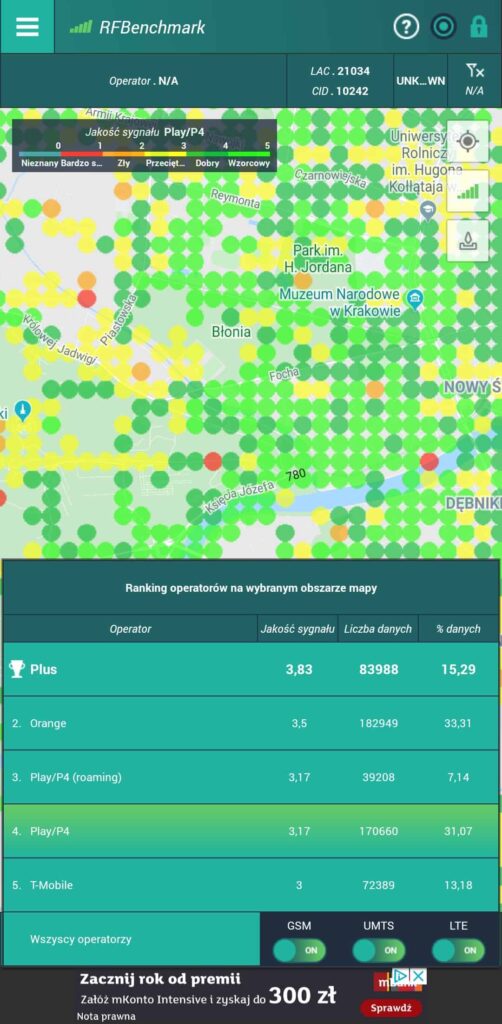Viewport: 502px width, 1024px height.
Task: Tap the blue landmark pin at left edge
Action: tap(23, 412)
